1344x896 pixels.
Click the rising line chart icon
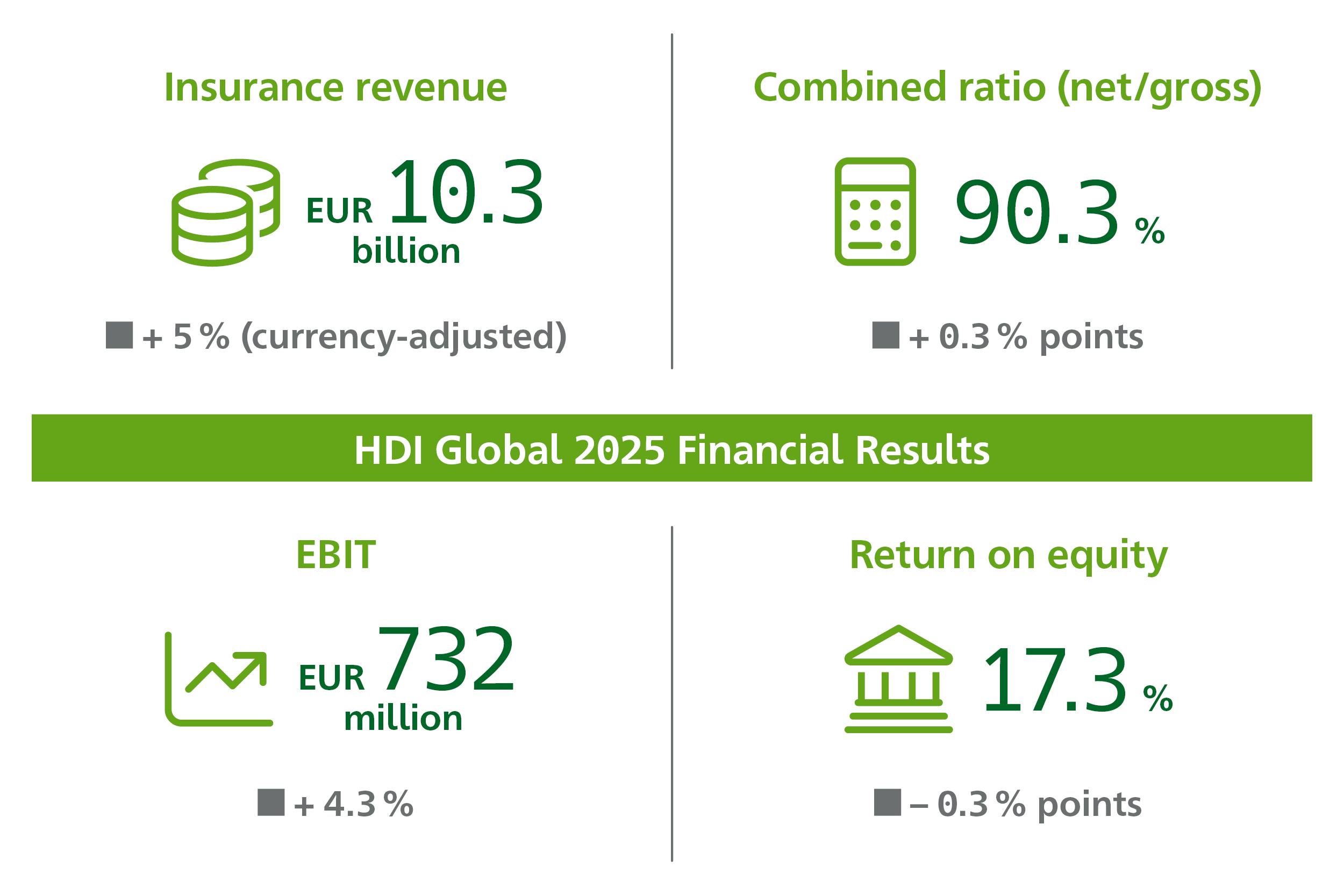(x=219, y=679)
